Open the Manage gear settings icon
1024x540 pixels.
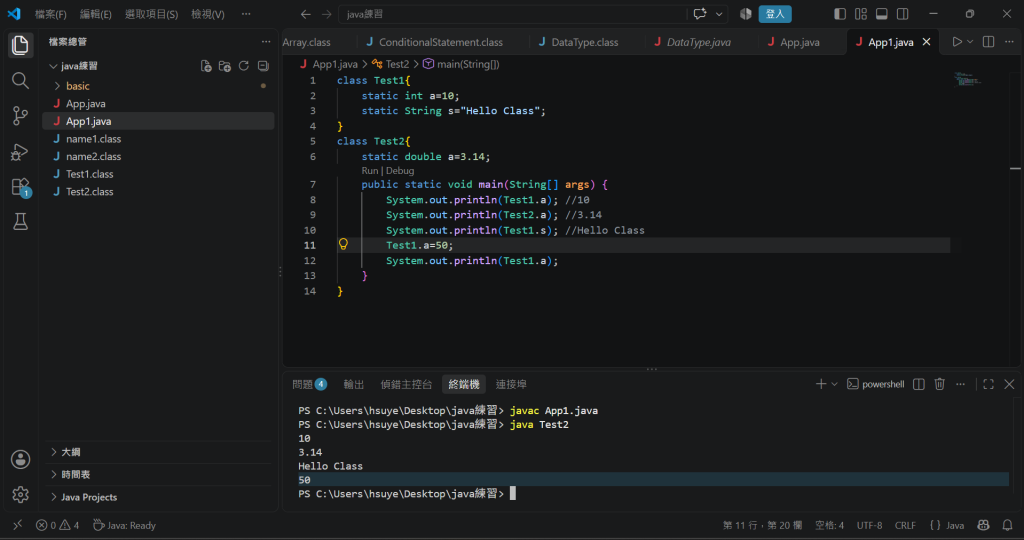point(20,494)
